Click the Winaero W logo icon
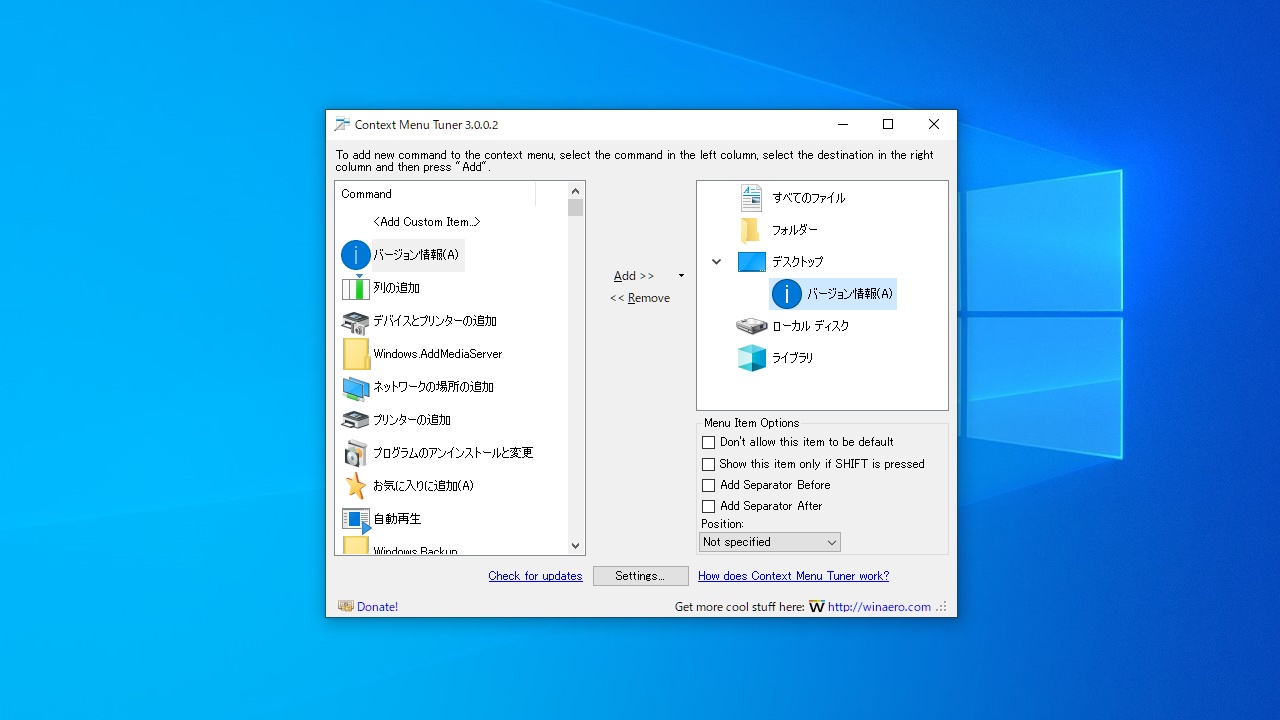Viewport: 1280px width, 720px height. click(817, 607)
